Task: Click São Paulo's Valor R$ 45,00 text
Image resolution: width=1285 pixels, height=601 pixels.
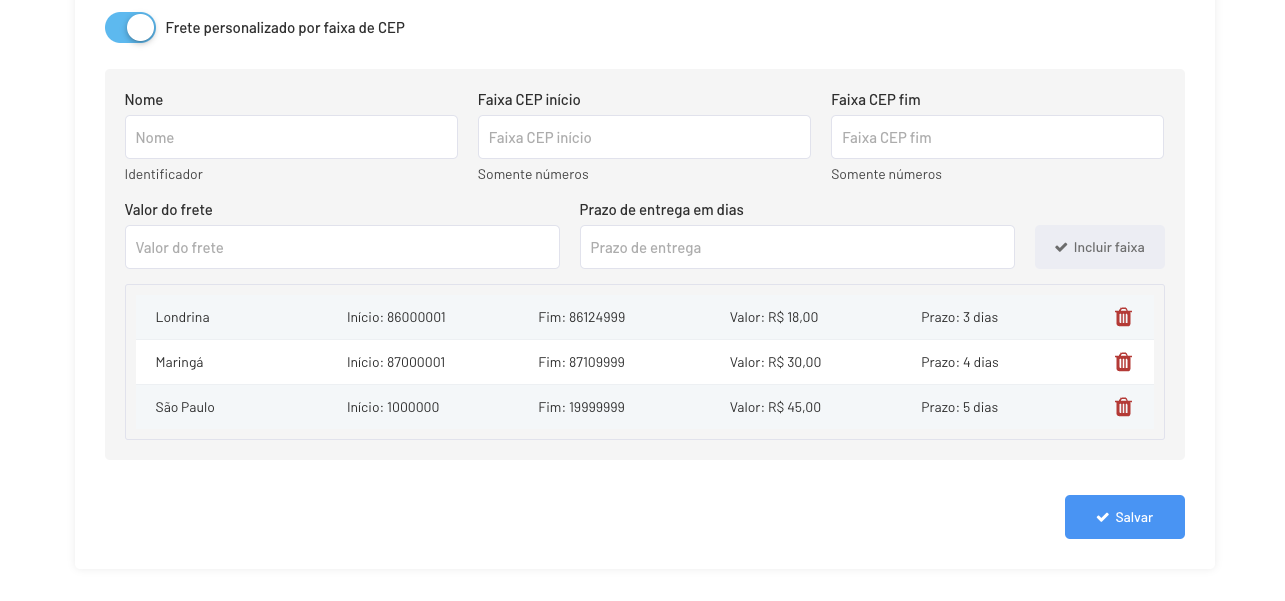Action: click(775, 407)
